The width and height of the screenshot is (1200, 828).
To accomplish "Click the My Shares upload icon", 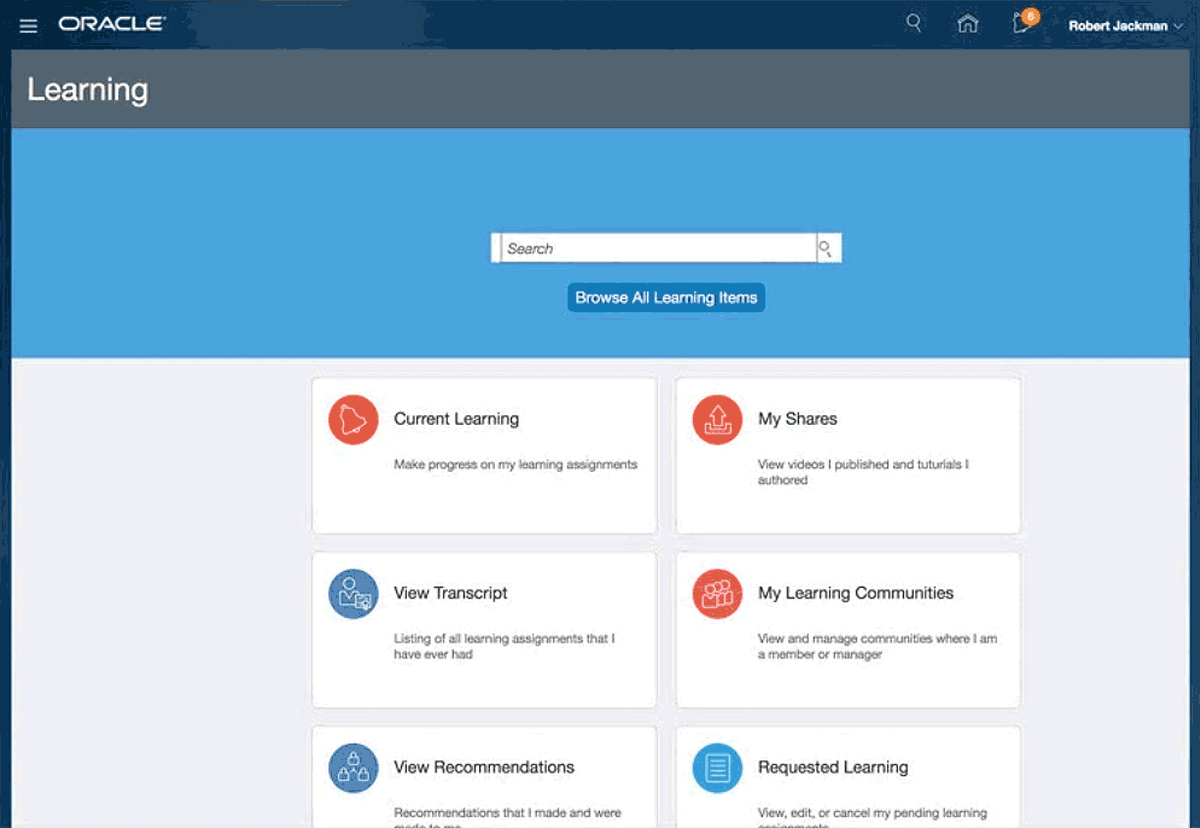I will (717, 420).
